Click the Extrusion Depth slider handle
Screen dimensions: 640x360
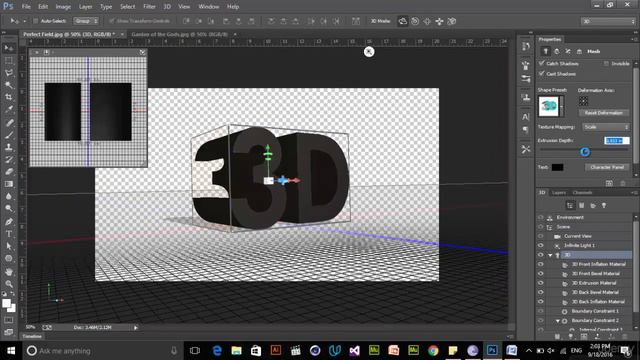pyautogui.click(x=585, y=152)
